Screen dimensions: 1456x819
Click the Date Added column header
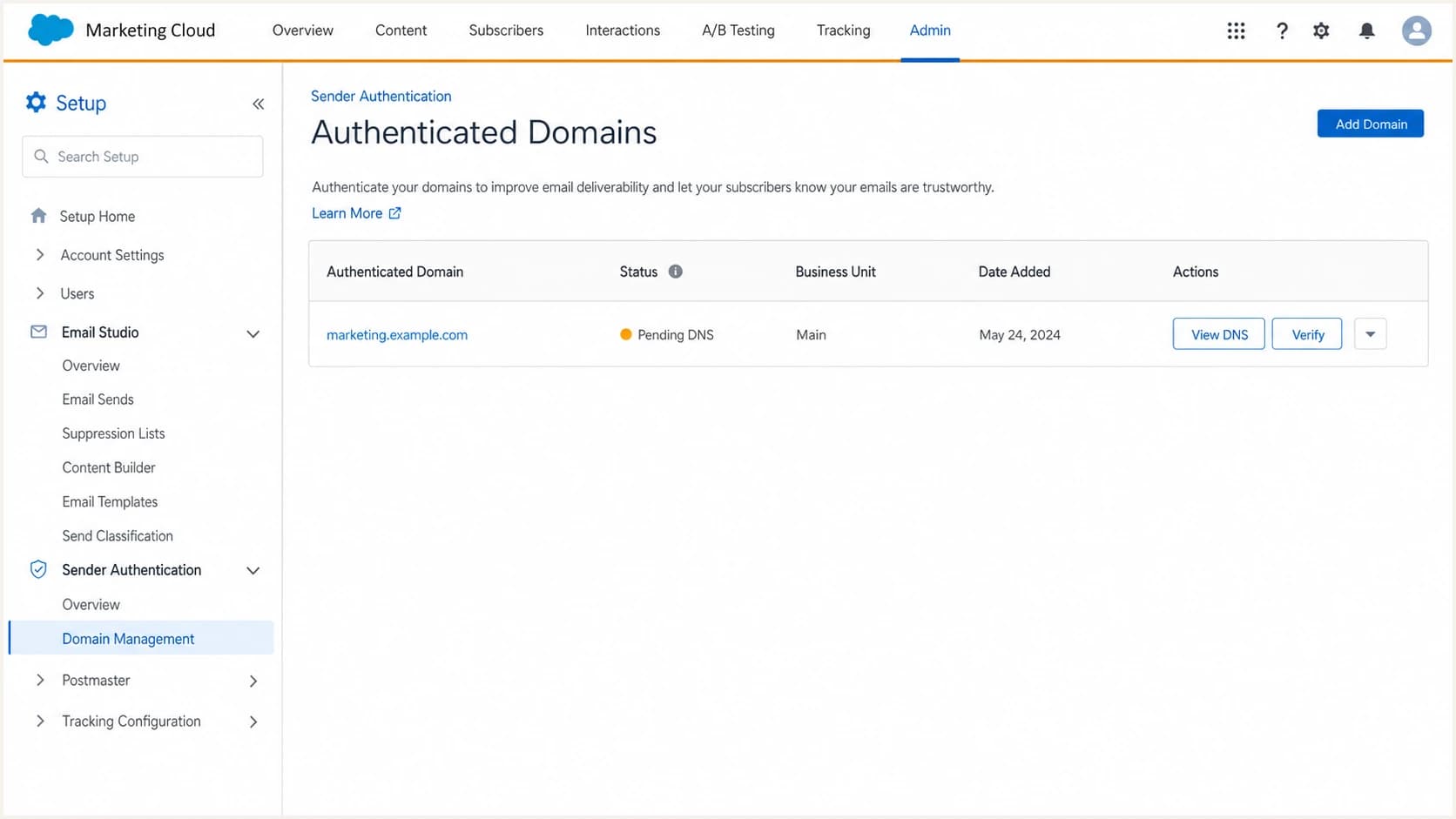pos(1014,272)
